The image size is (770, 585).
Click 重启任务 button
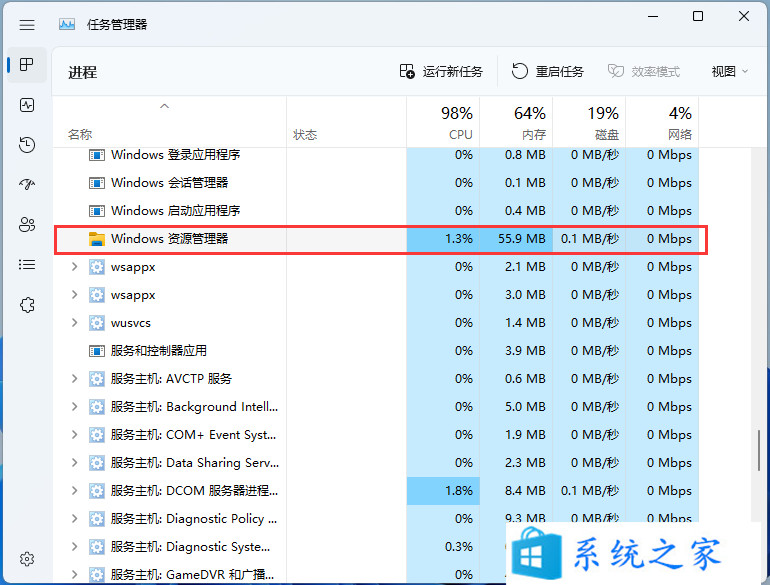point(547,72)
